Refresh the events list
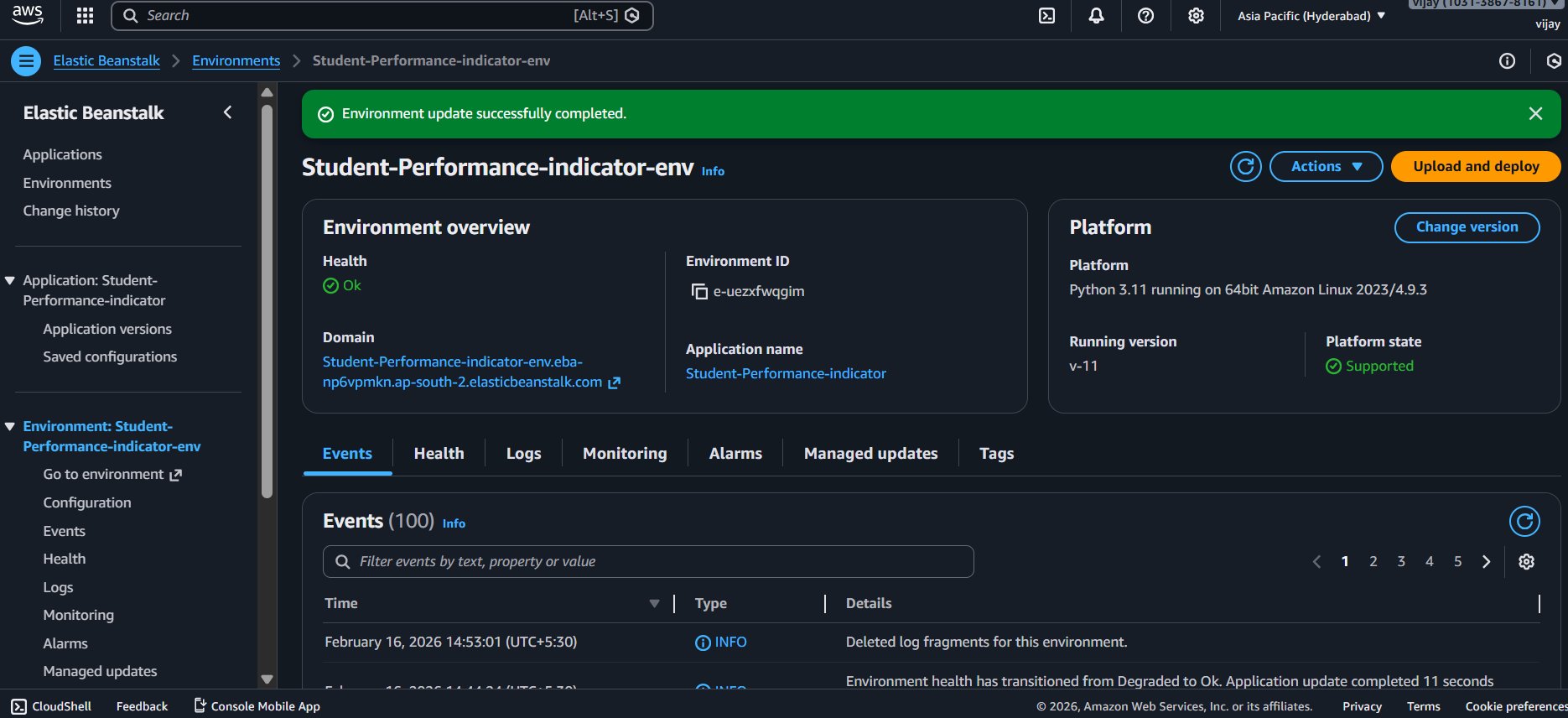1568x718 pixels. click(x=1524, y=522)
